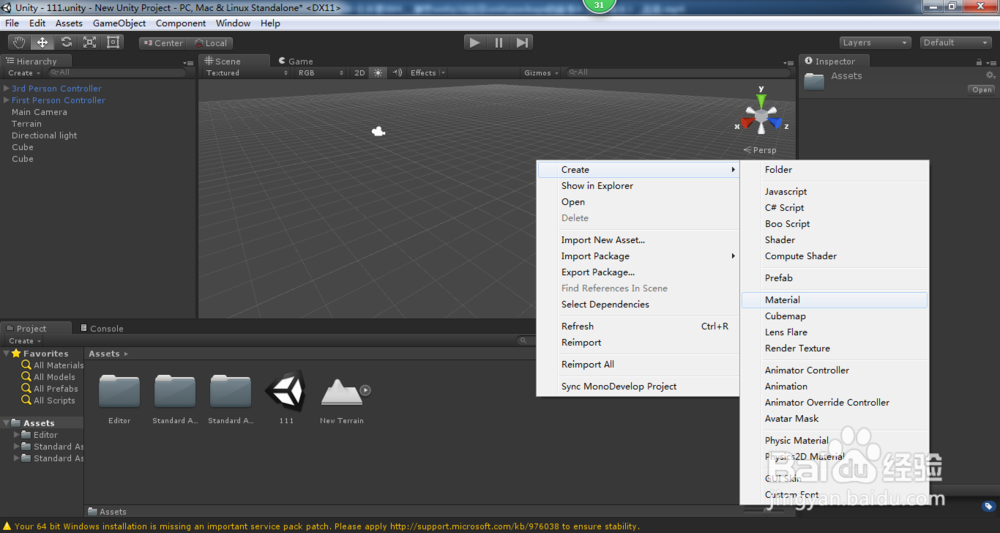This screenshot has width=1000, height=533.
Task: Select the Editor folder asset
Action: tap(119, 391)
